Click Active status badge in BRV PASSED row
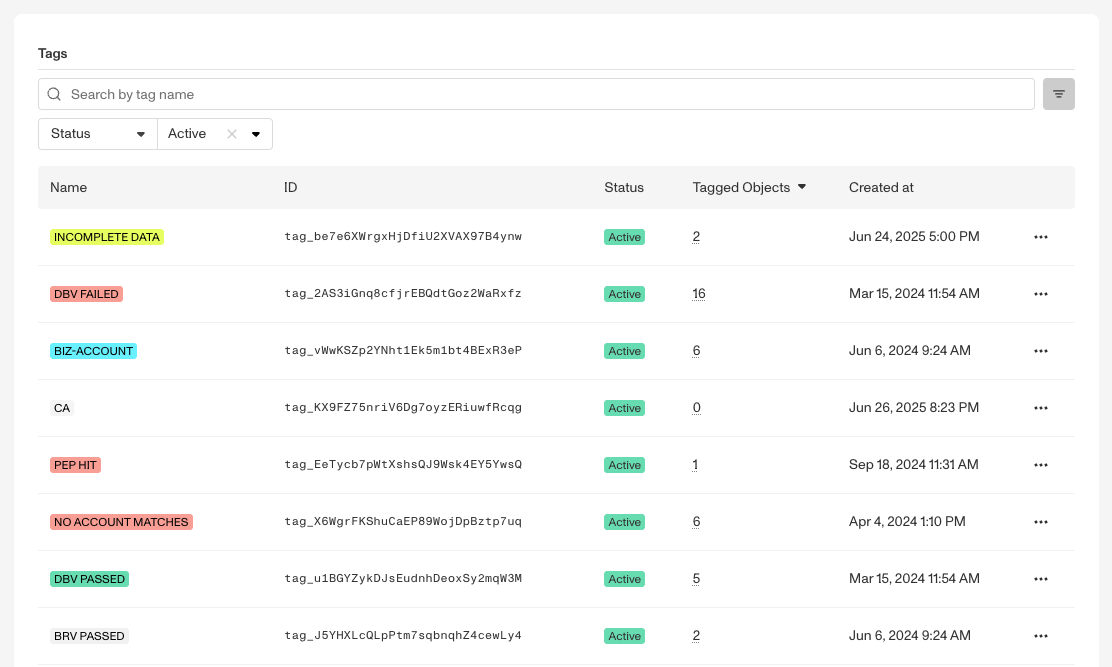 (624, 637)
